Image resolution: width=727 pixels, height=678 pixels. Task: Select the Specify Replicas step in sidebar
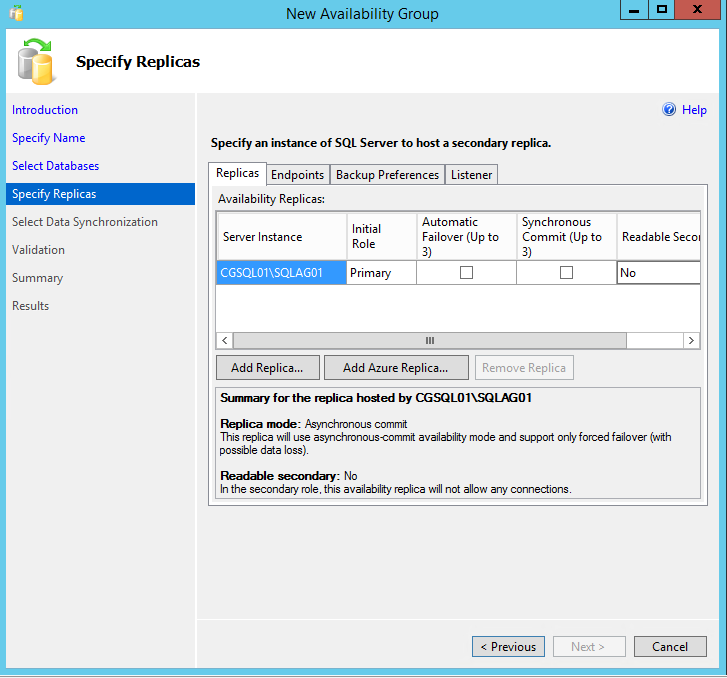(x=100, y=194)
